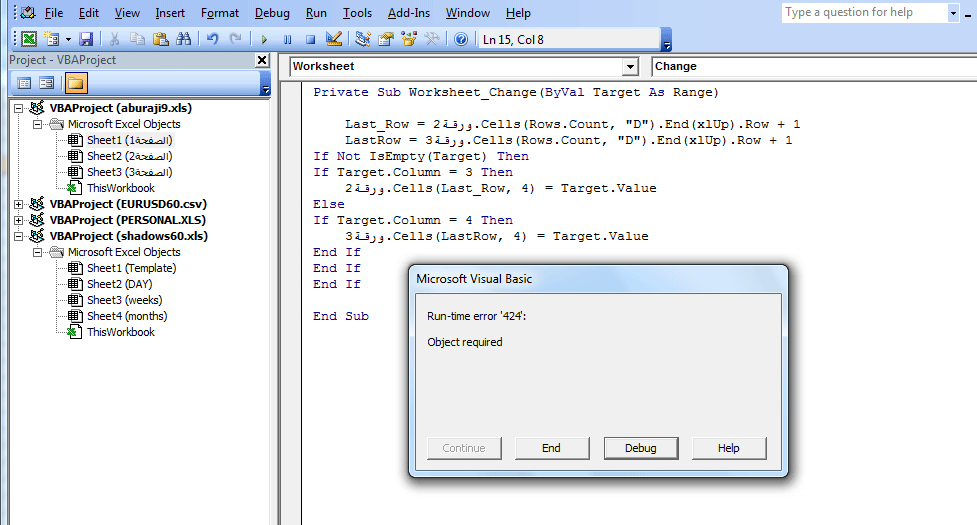Open the Worksheet object dropdown
Image resolution: width=977 pixels, height=525 pixels.
[x=629, y=67]
